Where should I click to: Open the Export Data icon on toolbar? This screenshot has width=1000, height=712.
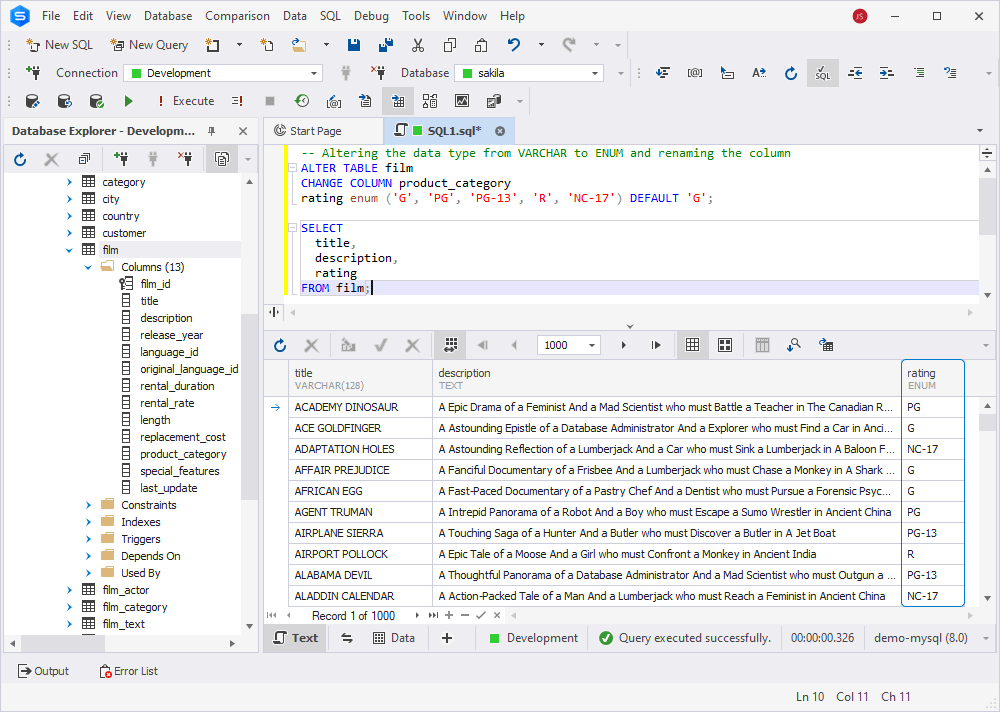tap(366, 100)
